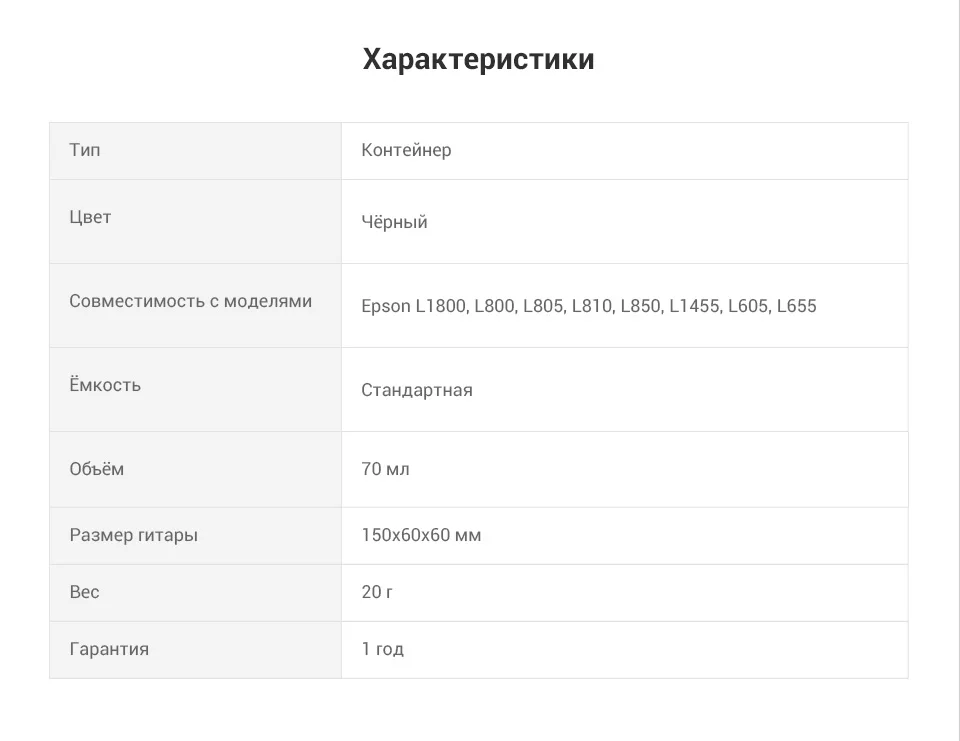Click the 1 год warranty value
The width and height of the screenshot is (960, 741).
click(x=383, y=649)
